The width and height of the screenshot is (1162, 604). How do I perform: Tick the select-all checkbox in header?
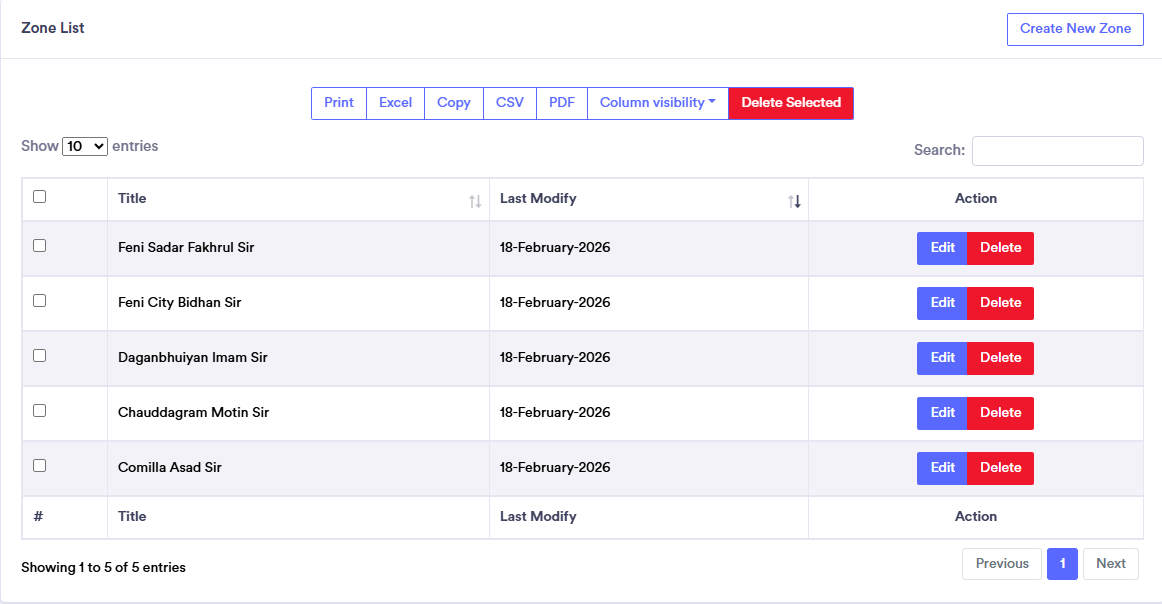pos(40,197)
